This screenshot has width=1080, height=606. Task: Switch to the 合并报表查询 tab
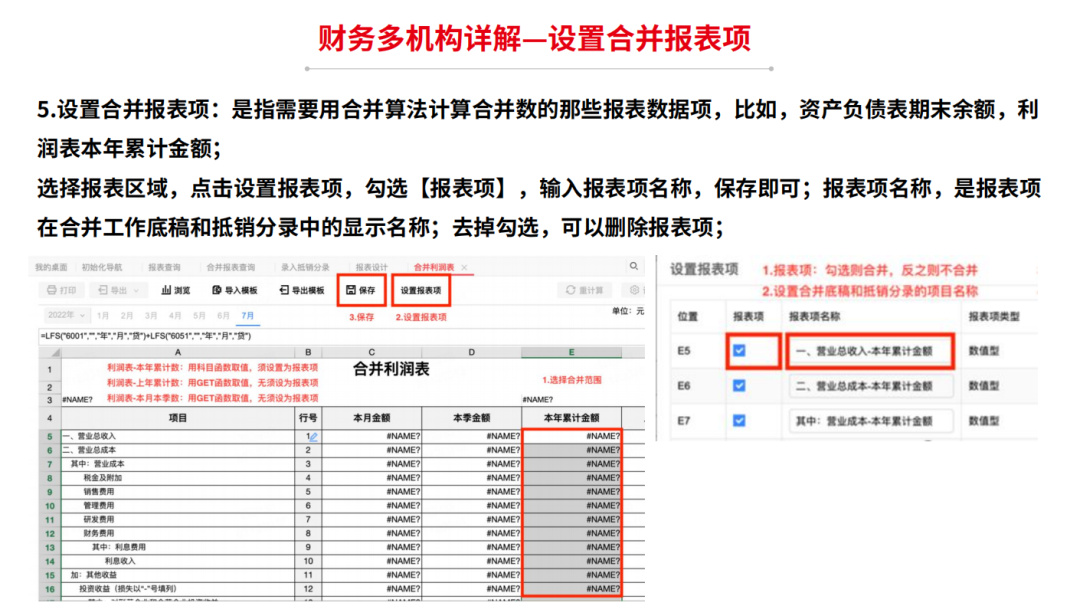231,268
